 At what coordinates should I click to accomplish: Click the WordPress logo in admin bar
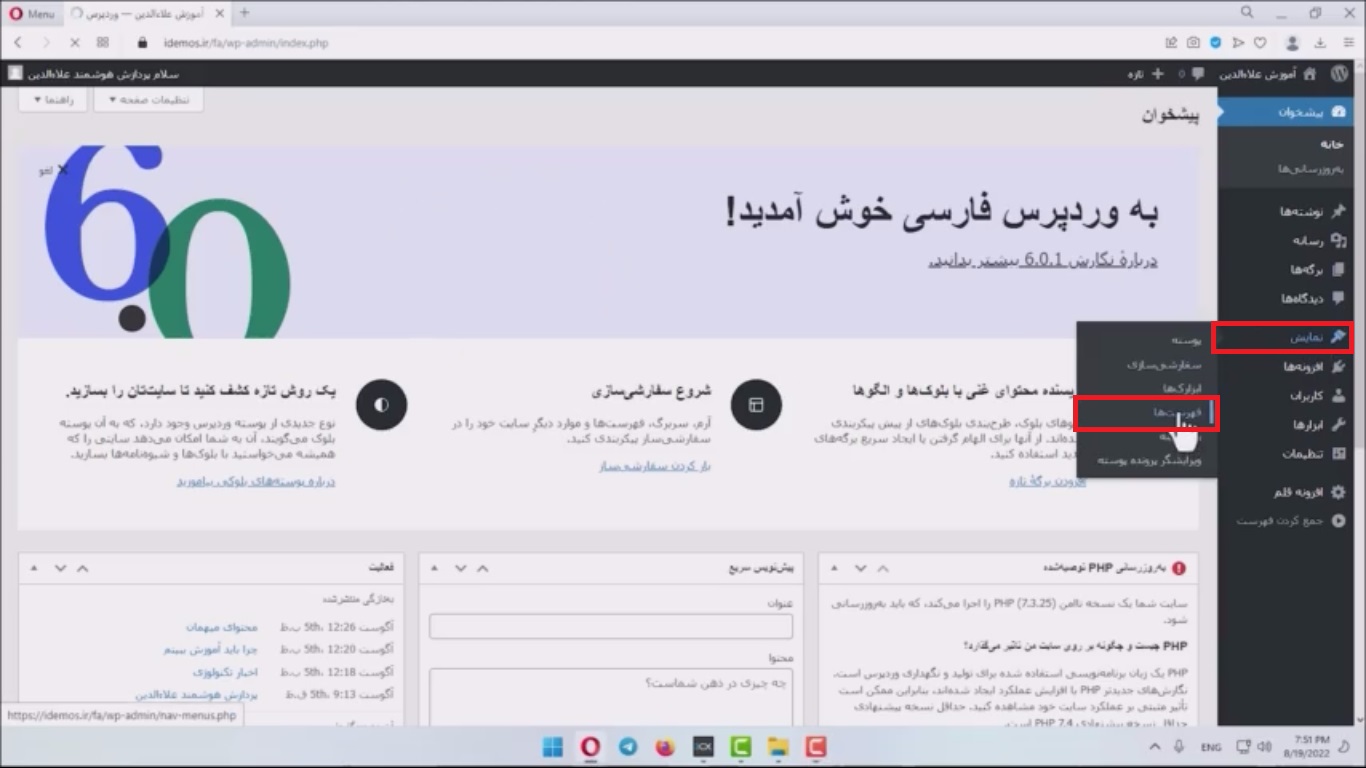[x=1339, y=74]
